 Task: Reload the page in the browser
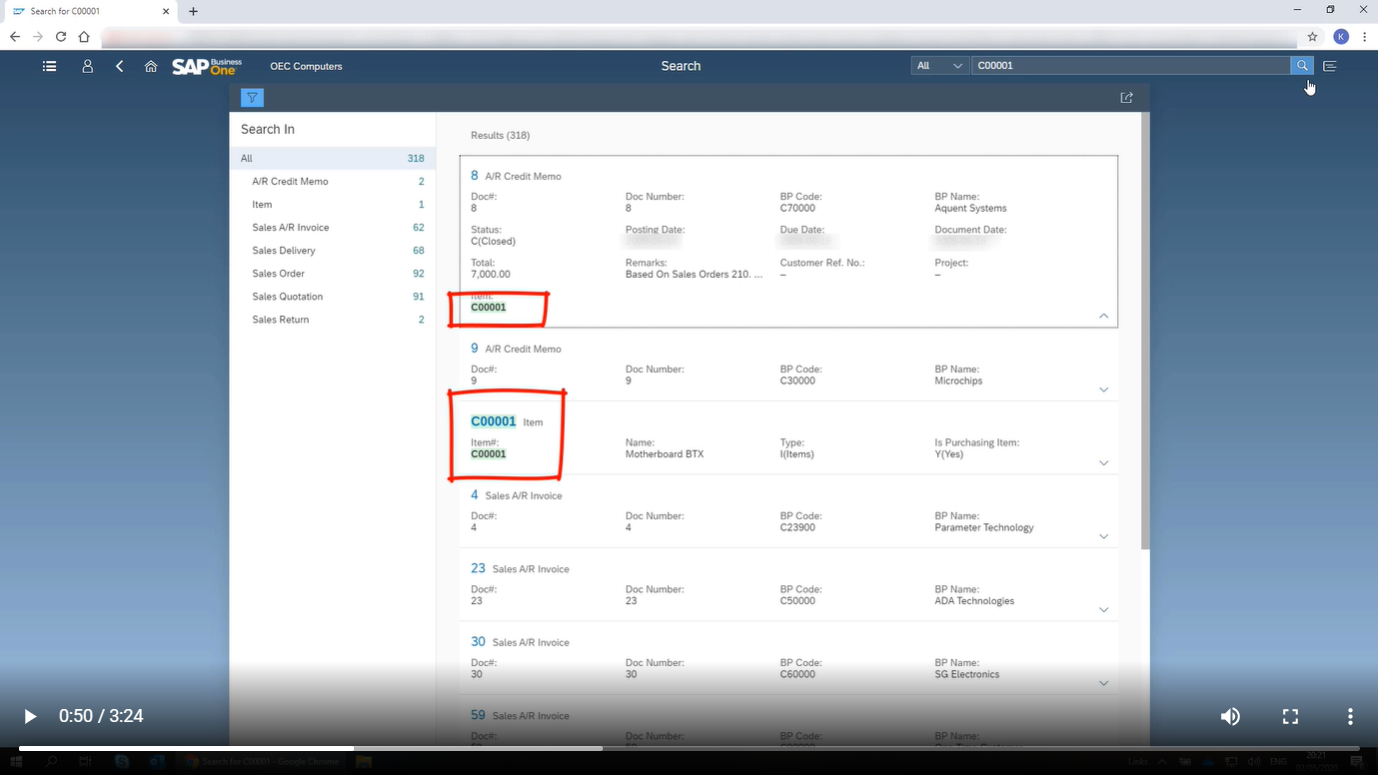[x=61, y=37]
